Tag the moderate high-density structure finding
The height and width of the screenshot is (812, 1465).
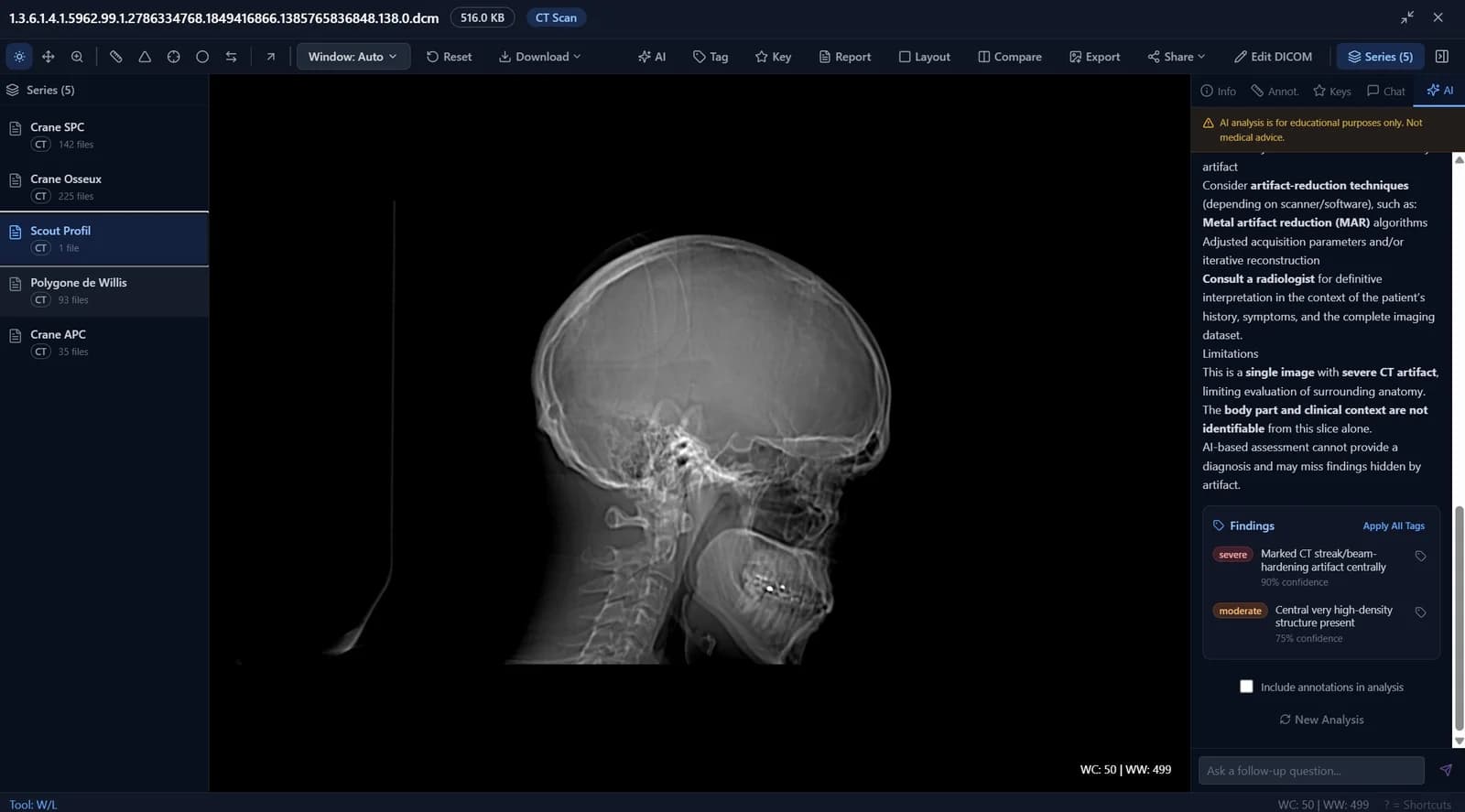point(1420,612)
